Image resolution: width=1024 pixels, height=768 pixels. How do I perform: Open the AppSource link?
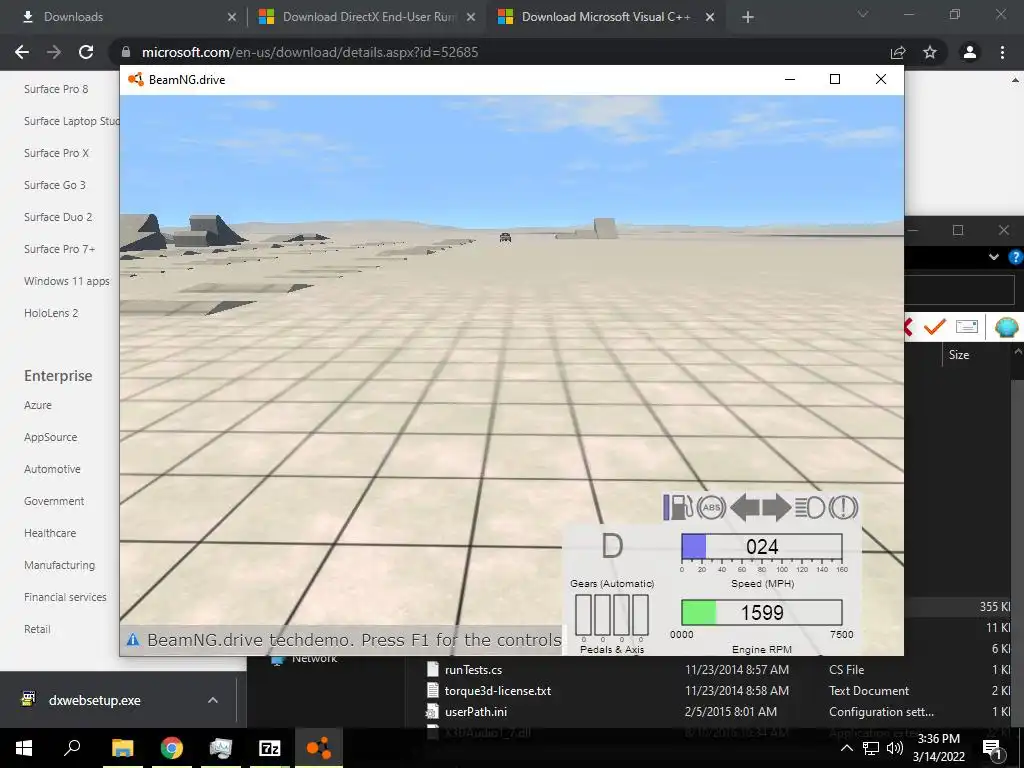coord(50,437)
